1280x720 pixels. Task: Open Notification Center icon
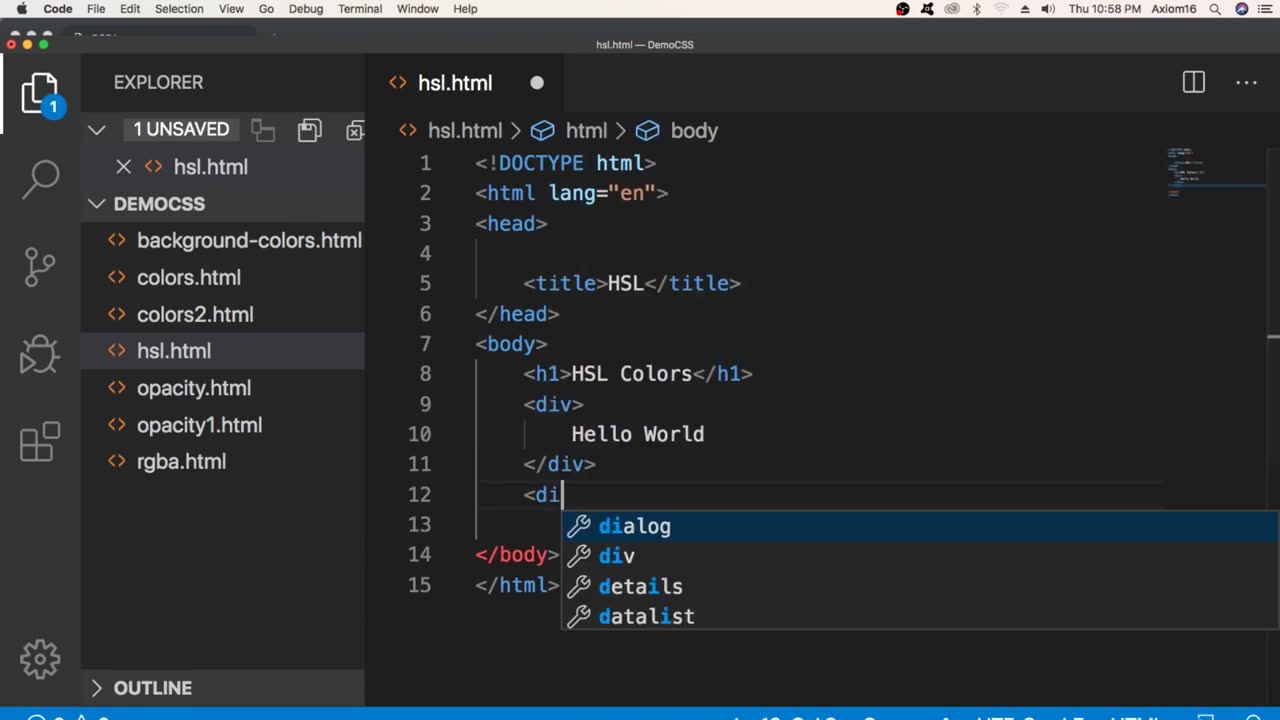1266,9
